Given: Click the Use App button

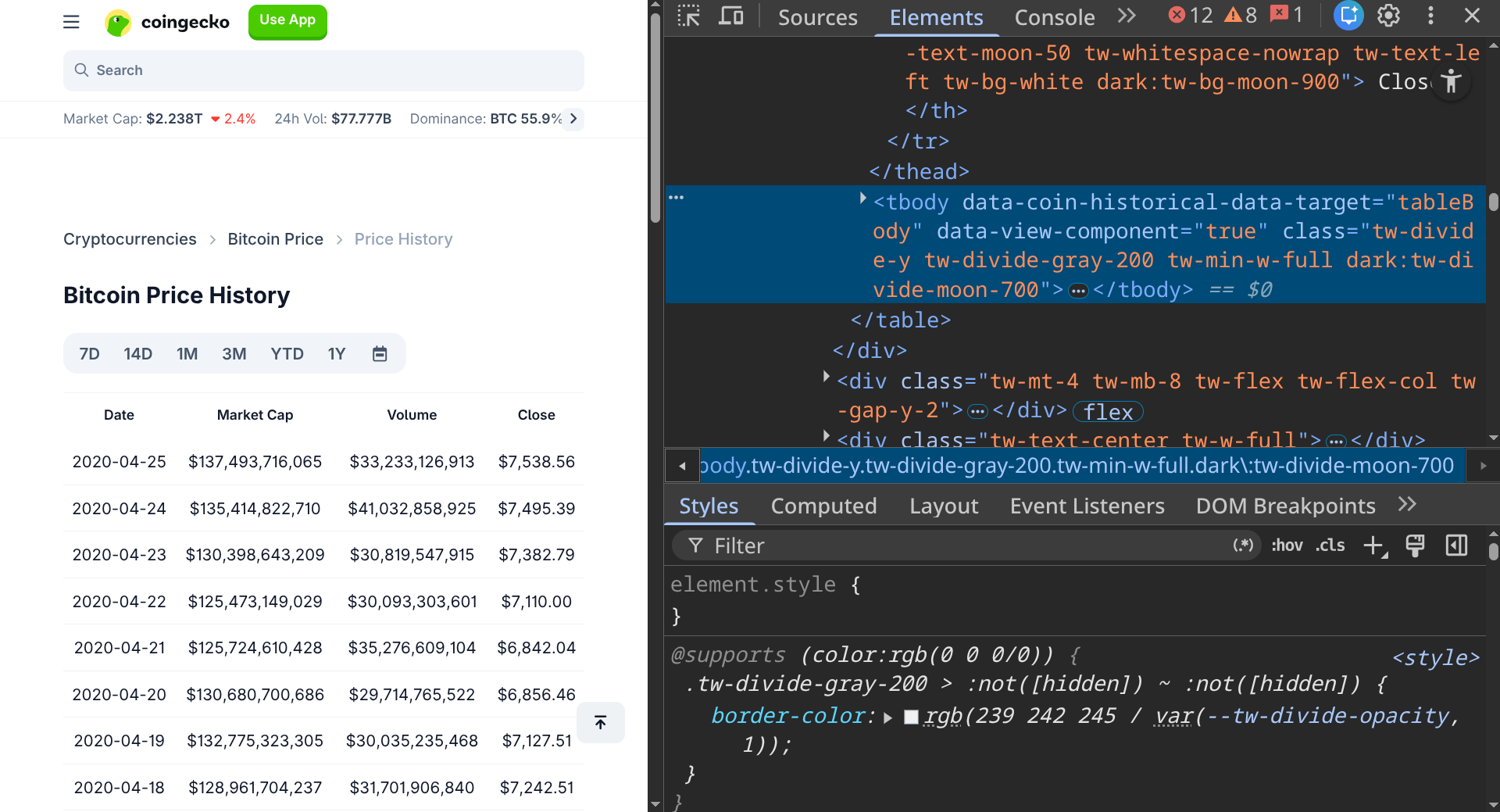Looking at the screenshot, I should click(287, 21).
